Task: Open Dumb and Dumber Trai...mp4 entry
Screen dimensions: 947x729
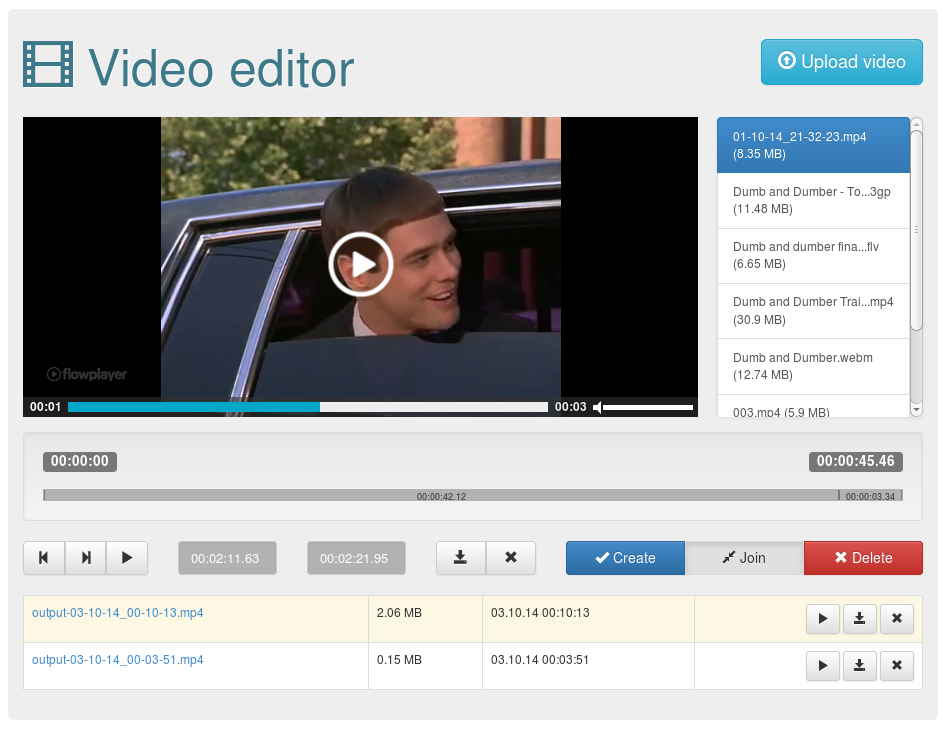Action: (x=813, y=311)
